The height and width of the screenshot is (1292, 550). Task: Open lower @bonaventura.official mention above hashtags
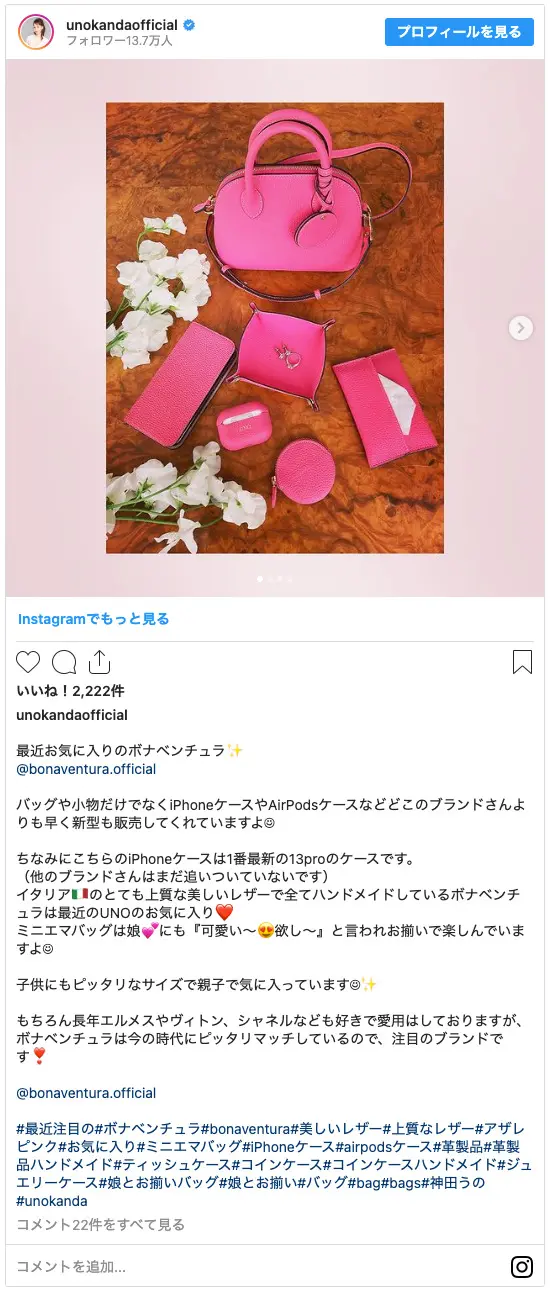click(x=86, y=1093)
